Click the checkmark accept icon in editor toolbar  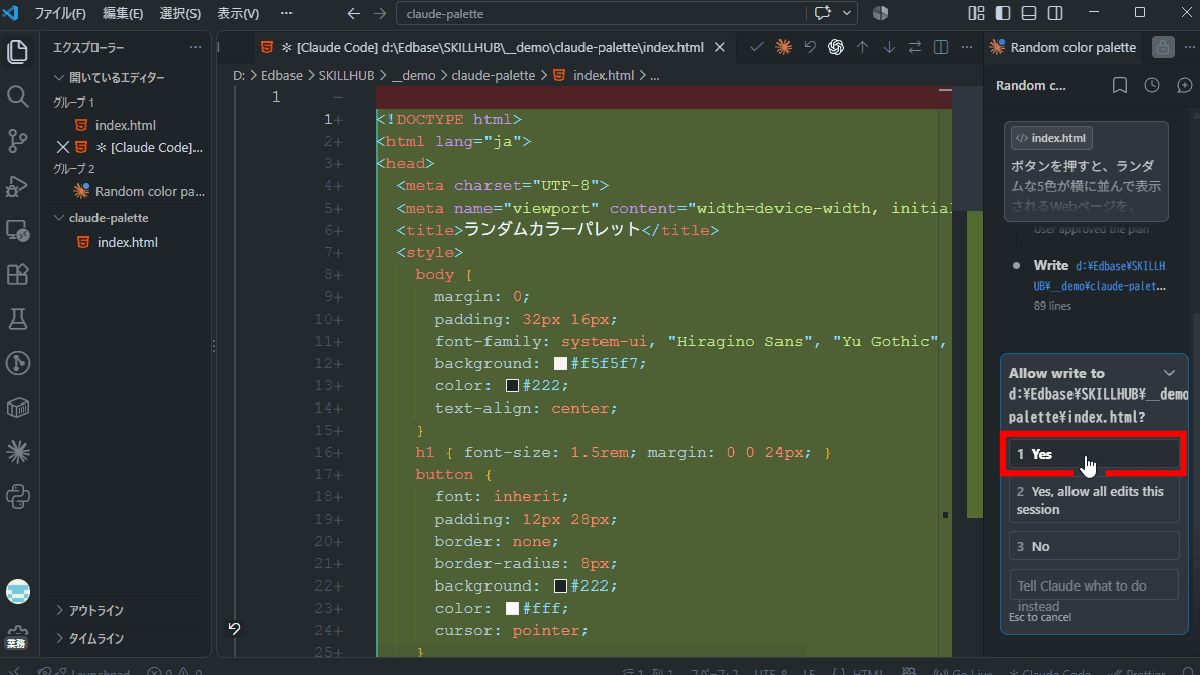coord(757,47)
